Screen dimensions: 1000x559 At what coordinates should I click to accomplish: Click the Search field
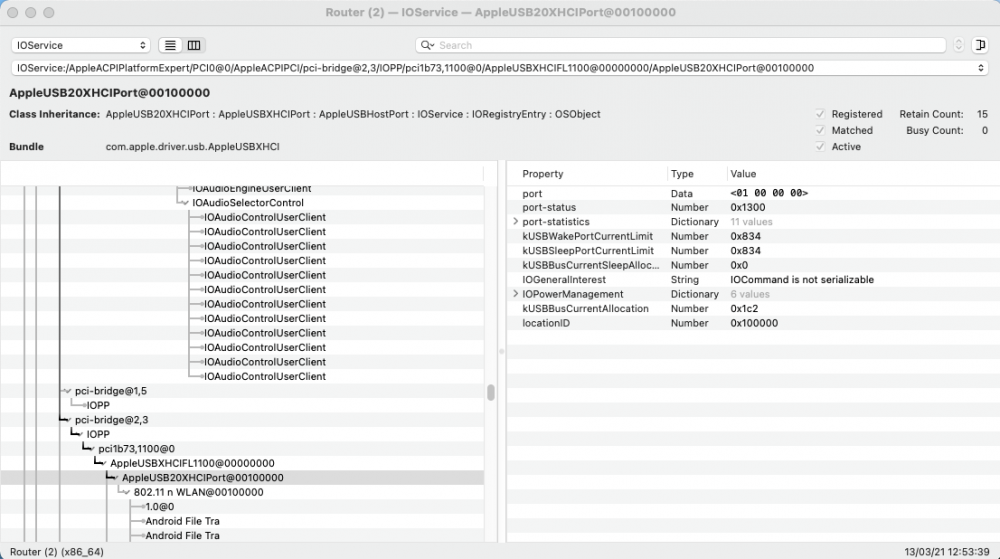pos(680,45)
